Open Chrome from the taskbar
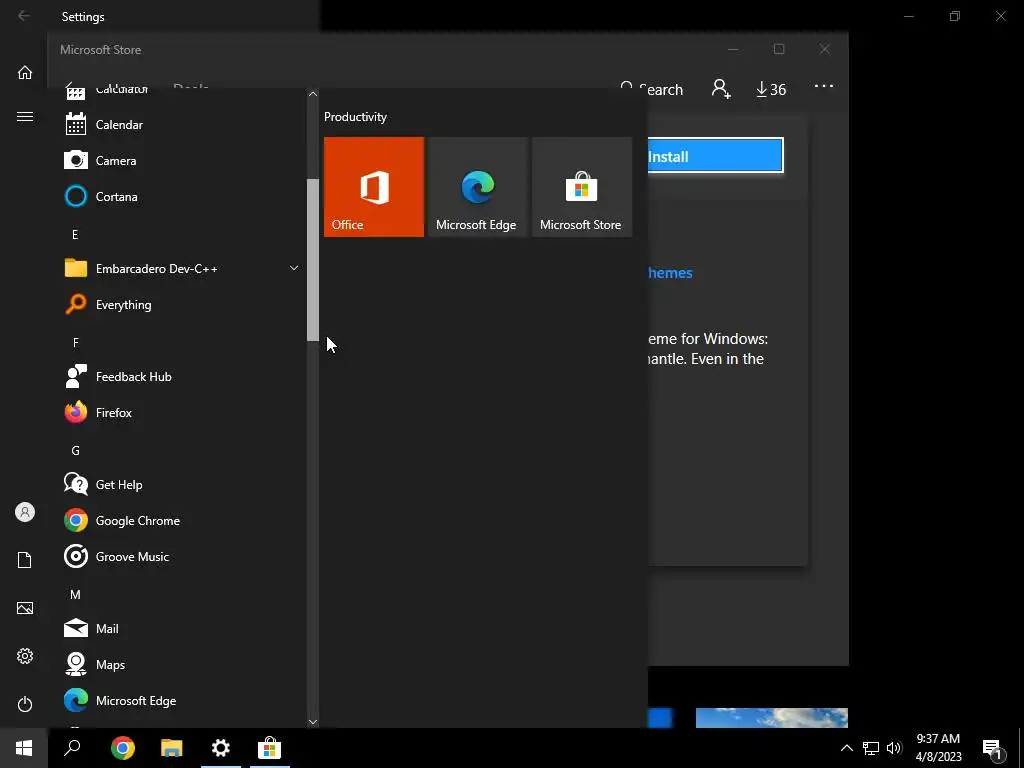 [x=123, y=748]
